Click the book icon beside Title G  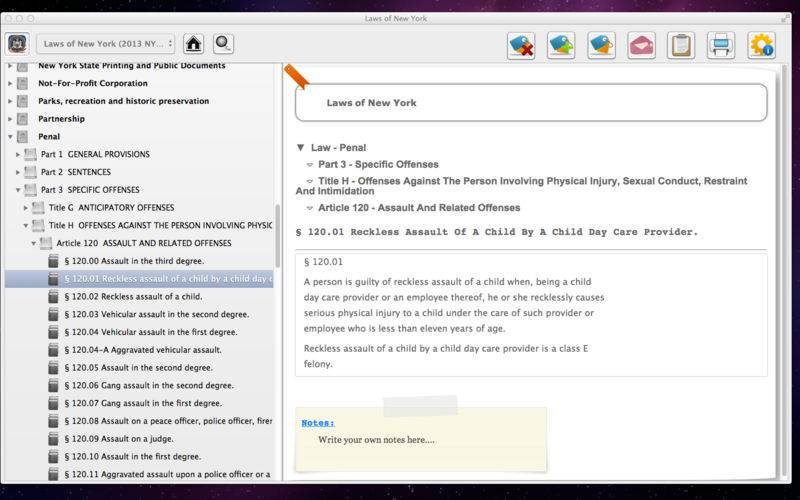38,208
